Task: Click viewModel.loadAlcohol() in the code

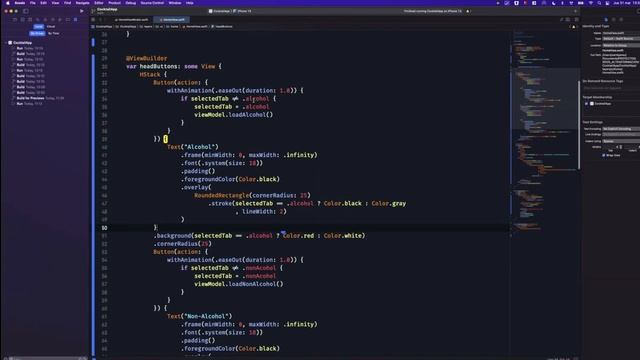Action: click(x=233, y=115)
